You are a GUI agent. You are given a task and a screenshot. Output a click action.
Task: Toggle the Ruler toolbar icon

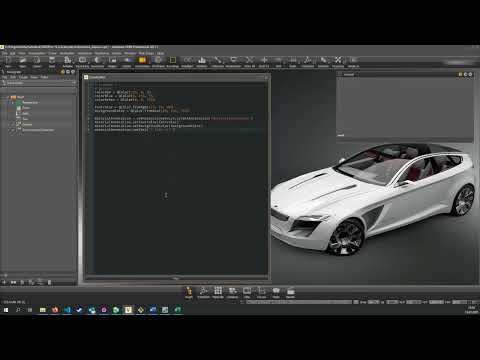[293, 60]
